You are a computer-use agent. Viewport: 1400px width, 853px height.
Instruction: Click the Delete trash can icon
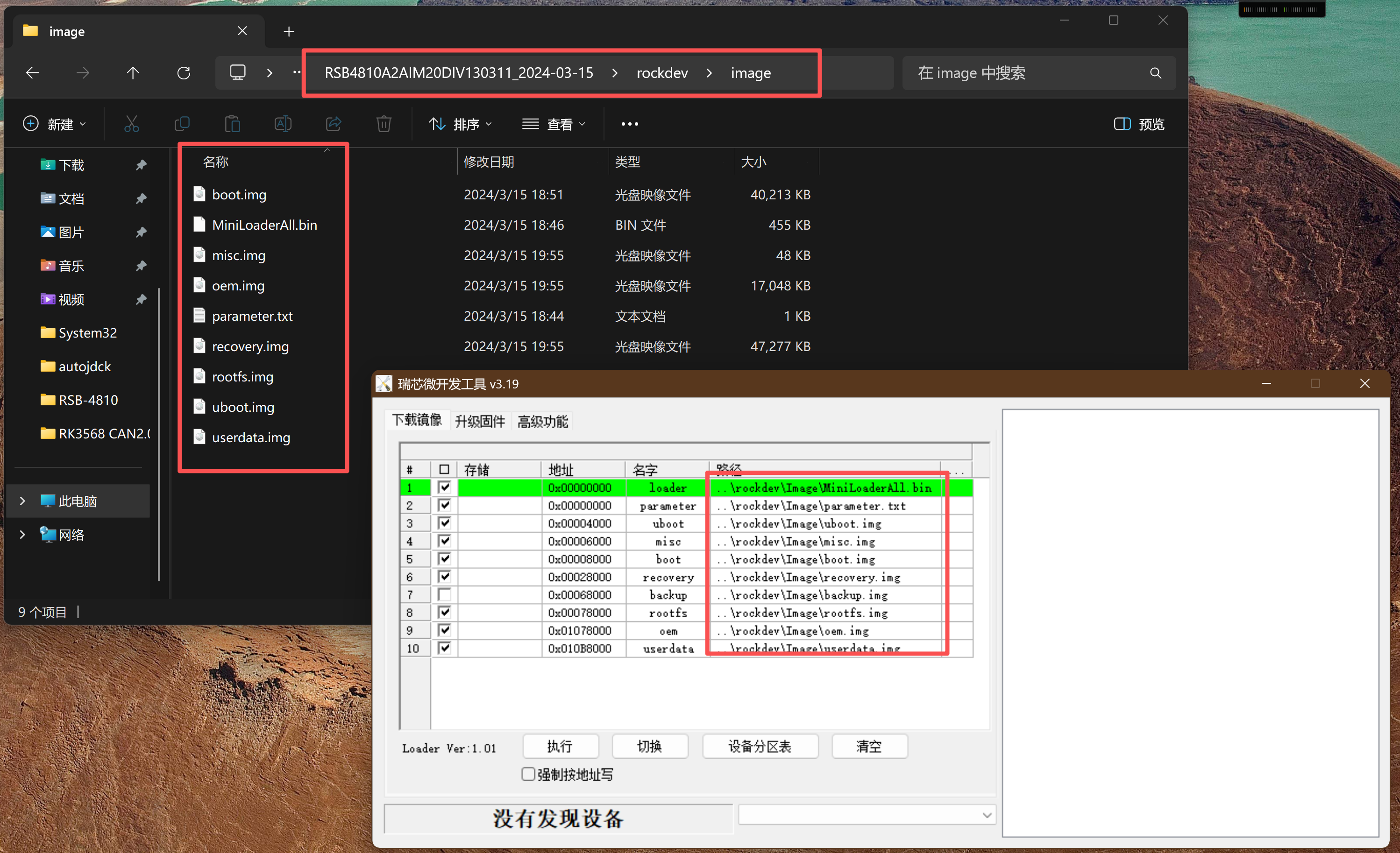(384, 124)
